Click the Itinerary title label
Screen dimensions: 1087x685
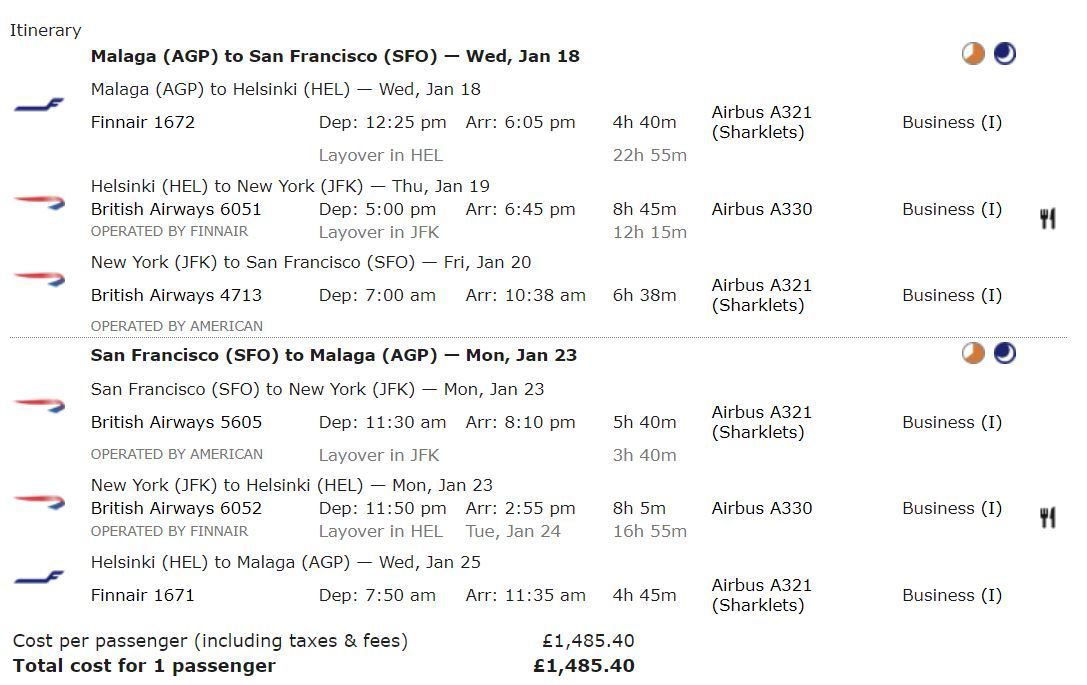46,30
